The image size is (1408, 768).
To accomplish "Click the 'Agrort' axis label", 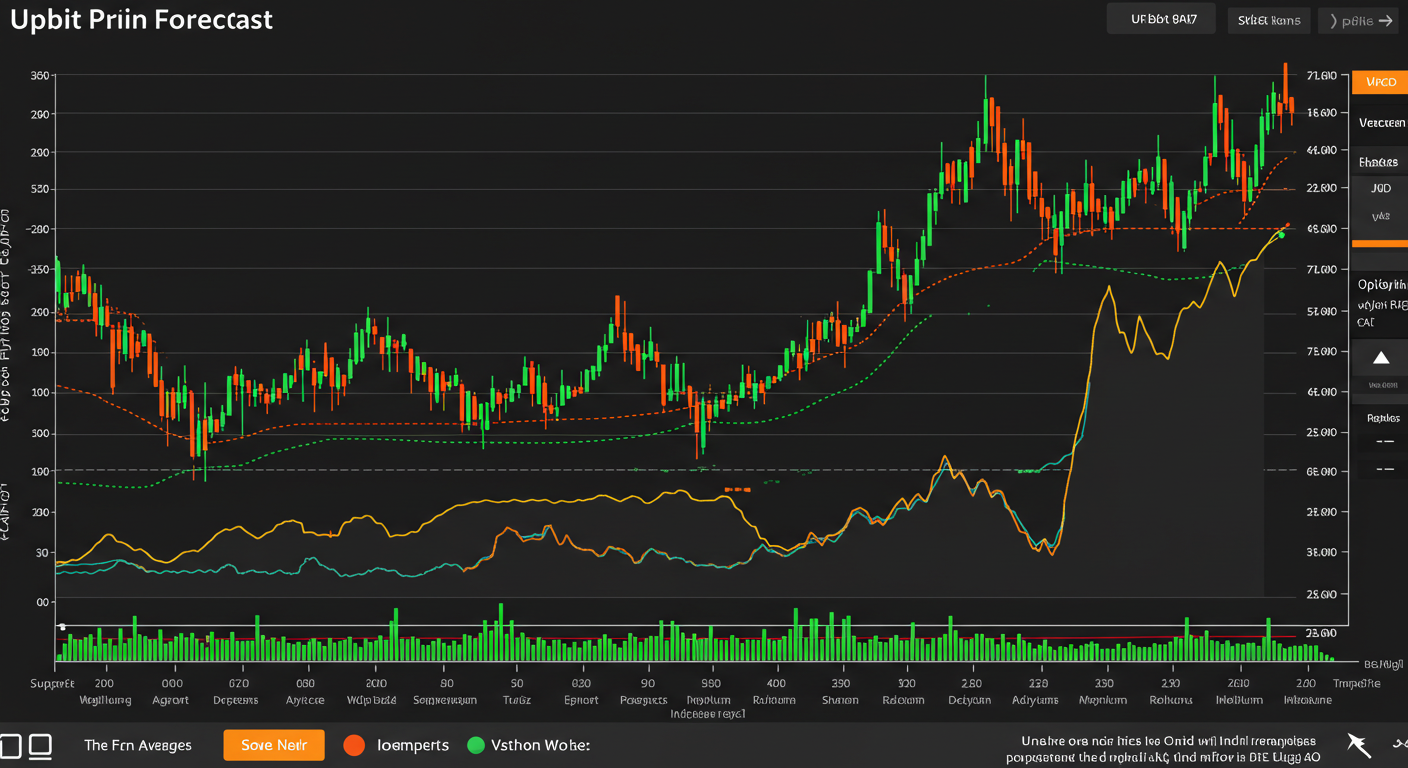I will [x=170, y=700].
